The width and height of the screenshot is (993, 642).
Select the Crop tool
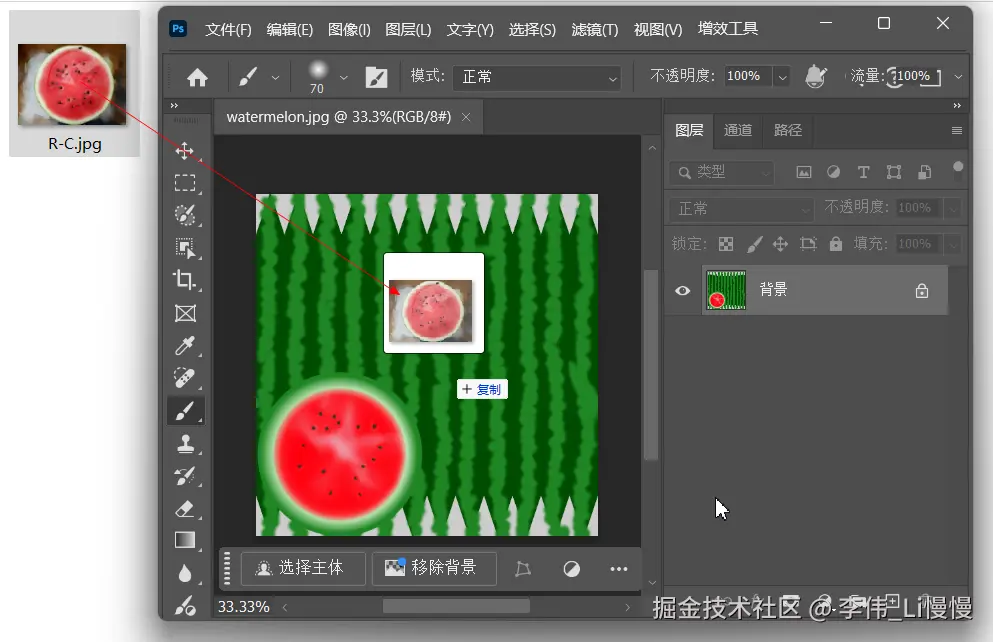185,281
